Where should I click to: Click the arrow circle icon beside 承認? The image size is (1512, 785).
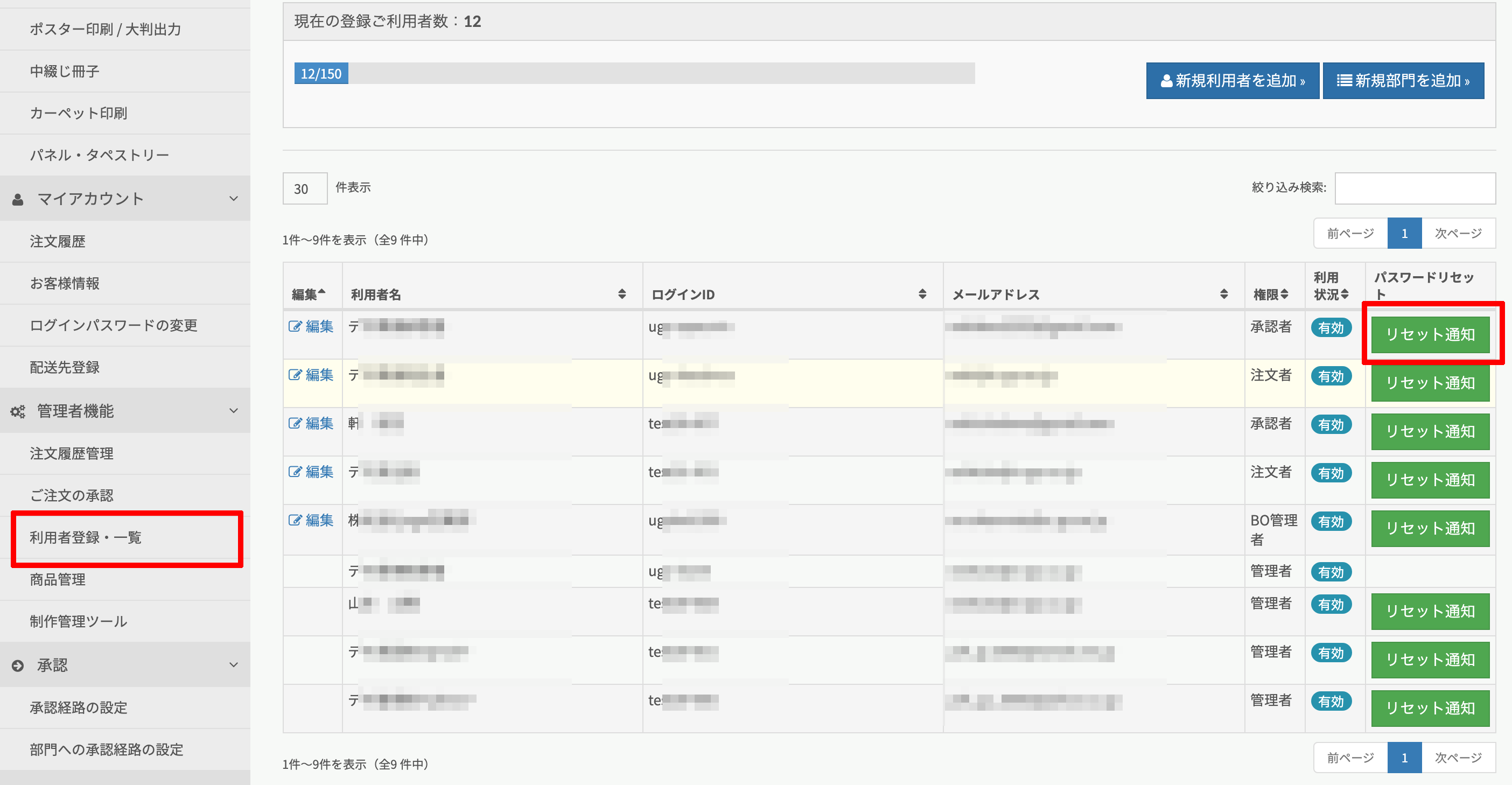[18, 665]
